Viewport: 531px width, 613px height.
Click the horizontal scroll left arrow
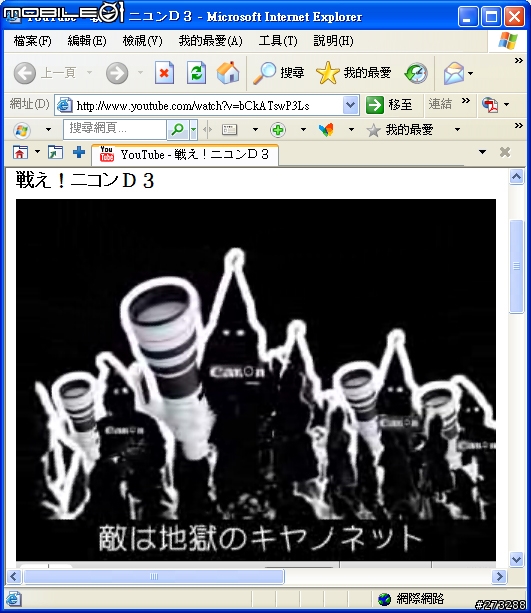(x=14, y=576)
